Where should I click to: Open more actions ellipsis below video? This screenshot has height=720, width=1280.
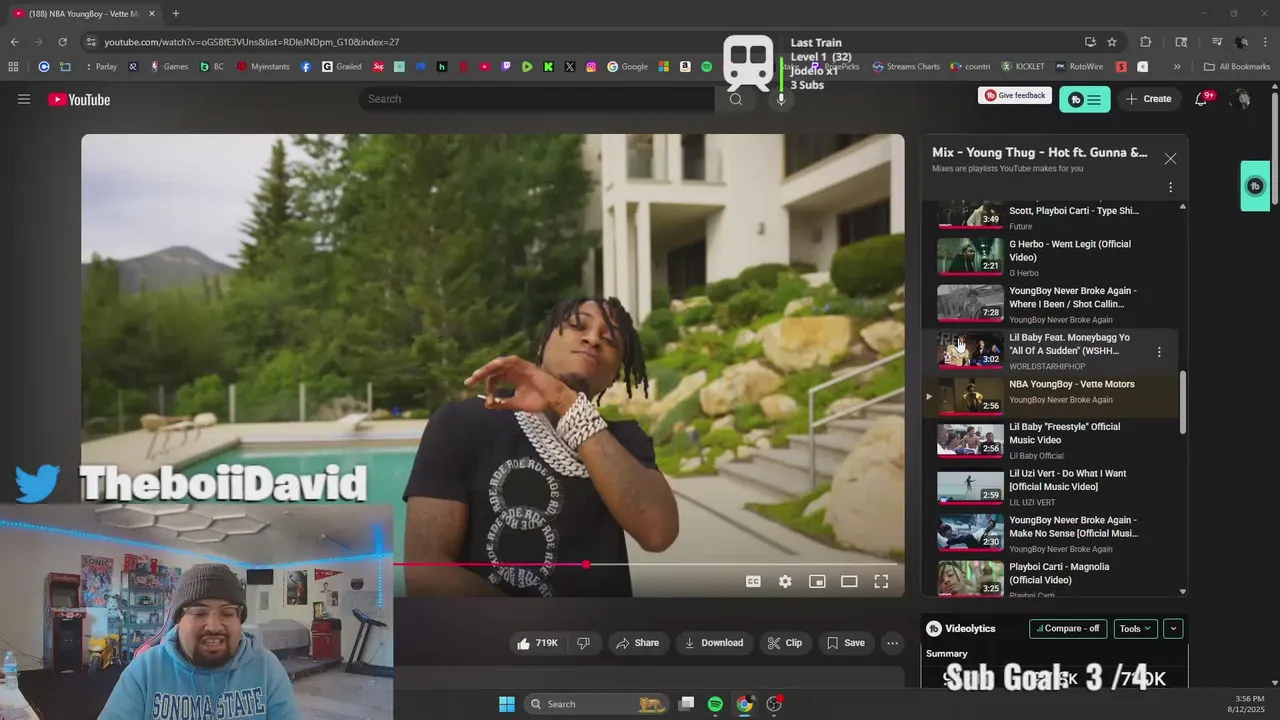[x=893, y=643]
